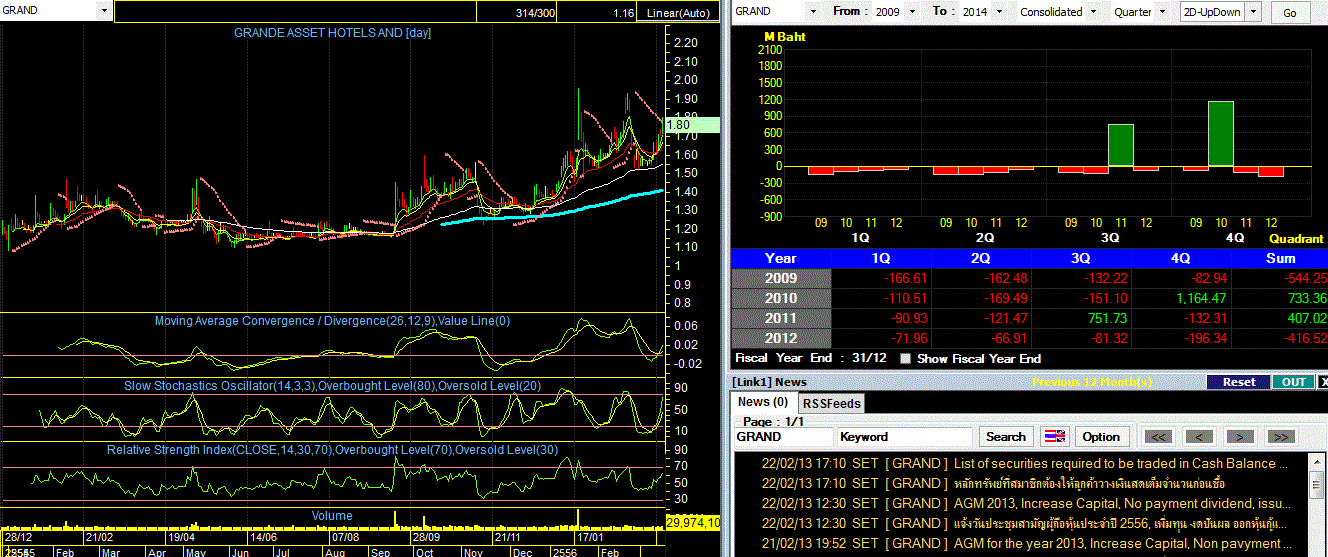Select the 3Q column header

tap(1079, 258)
